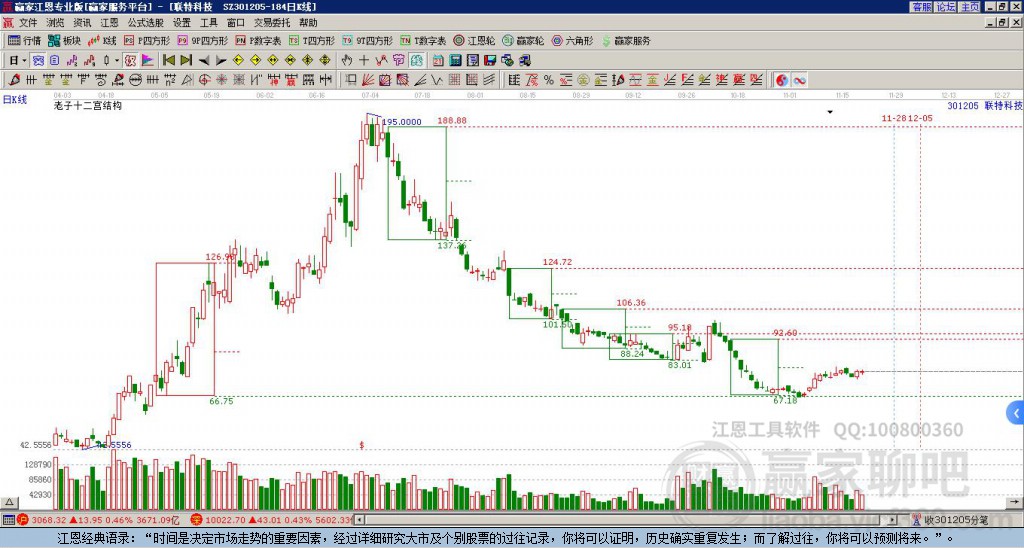The height and width of the screenshot is (548, 1024).
Task: Open the calendar icon in toolbar
Action: click(x=438, y=61)
